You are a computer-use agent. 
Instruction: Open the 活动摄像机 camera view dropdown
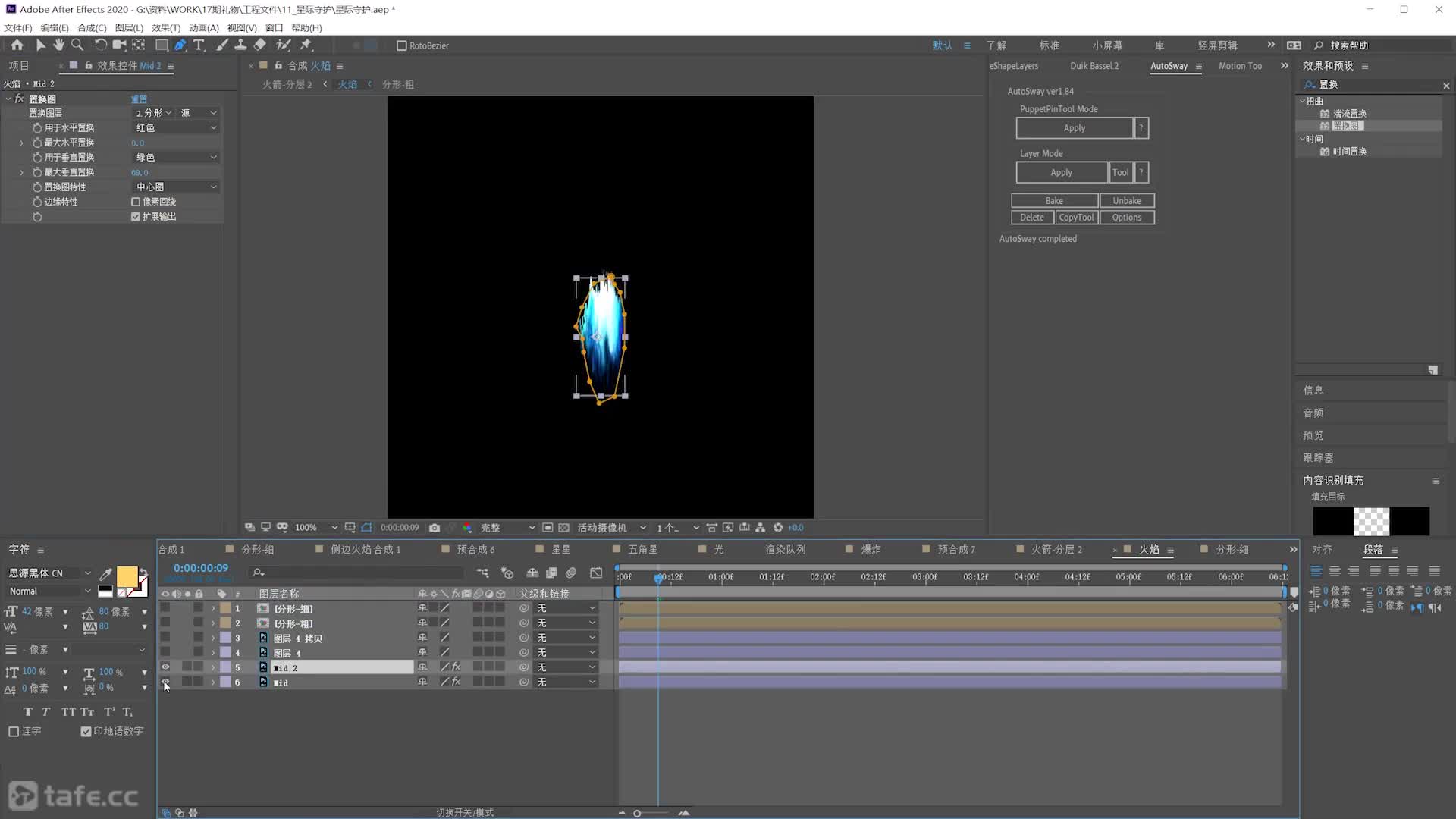[x=611, y=527]
